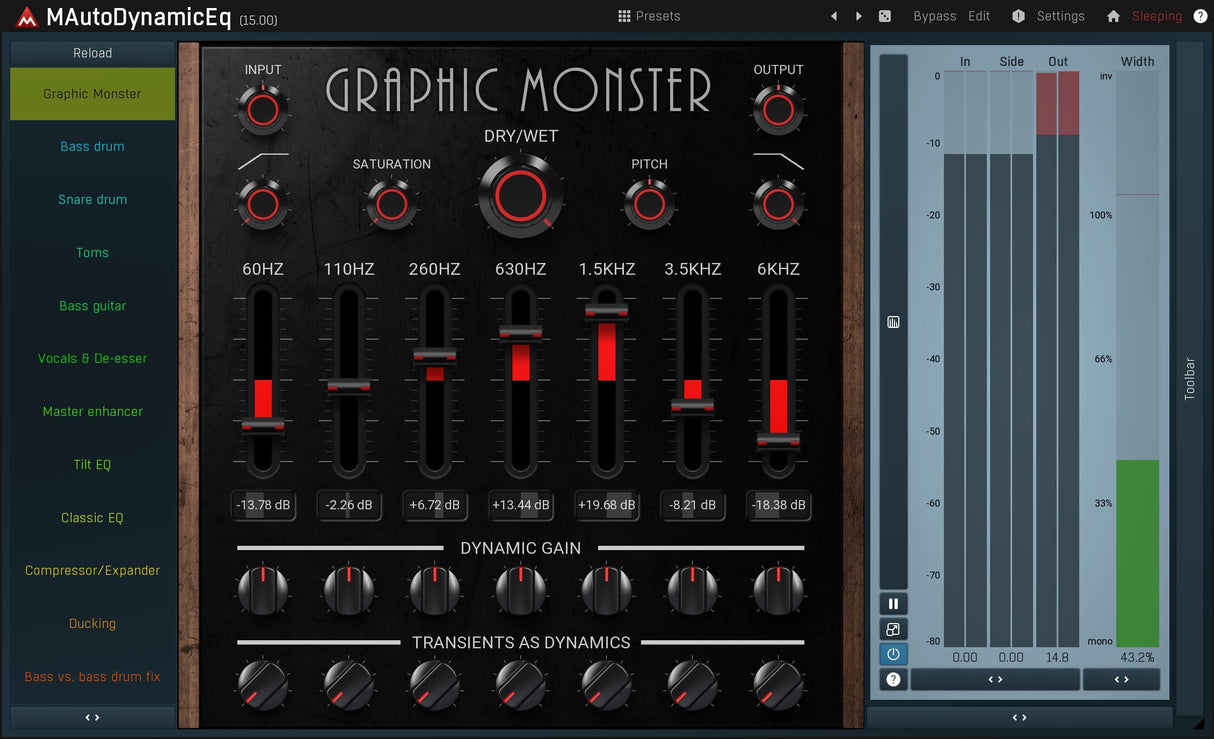This screenshot has height=739, width=1214.
Task: Go to the next preset arrow
Action: (x=858, y=16)
